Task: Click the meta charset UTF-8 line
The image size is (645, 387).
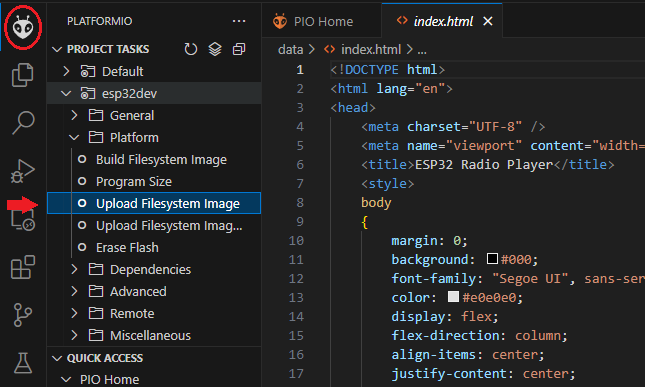Action: click(453, 127)
